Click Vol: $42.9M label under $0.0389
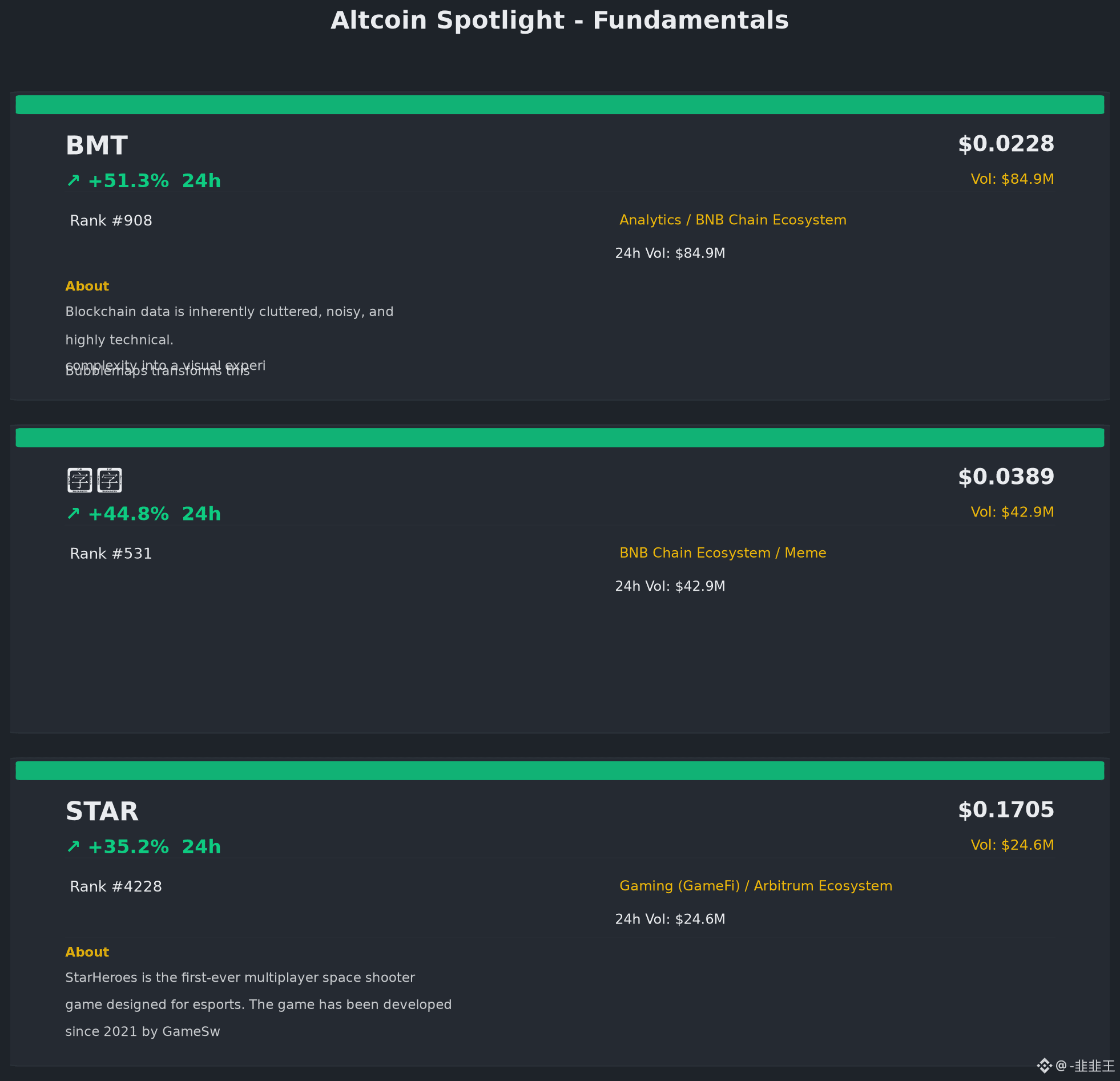 [1012, 512]
